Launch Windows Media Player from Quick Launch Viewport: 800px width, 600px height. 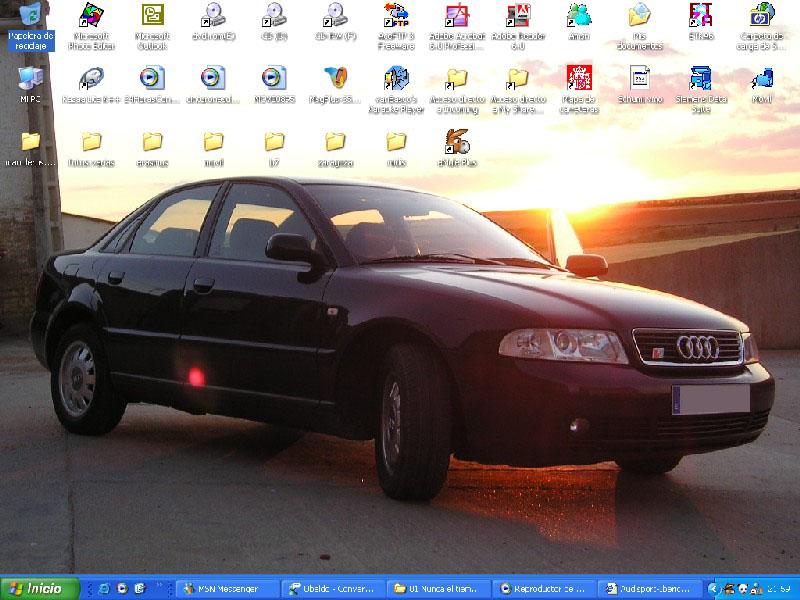coord(122,588)
